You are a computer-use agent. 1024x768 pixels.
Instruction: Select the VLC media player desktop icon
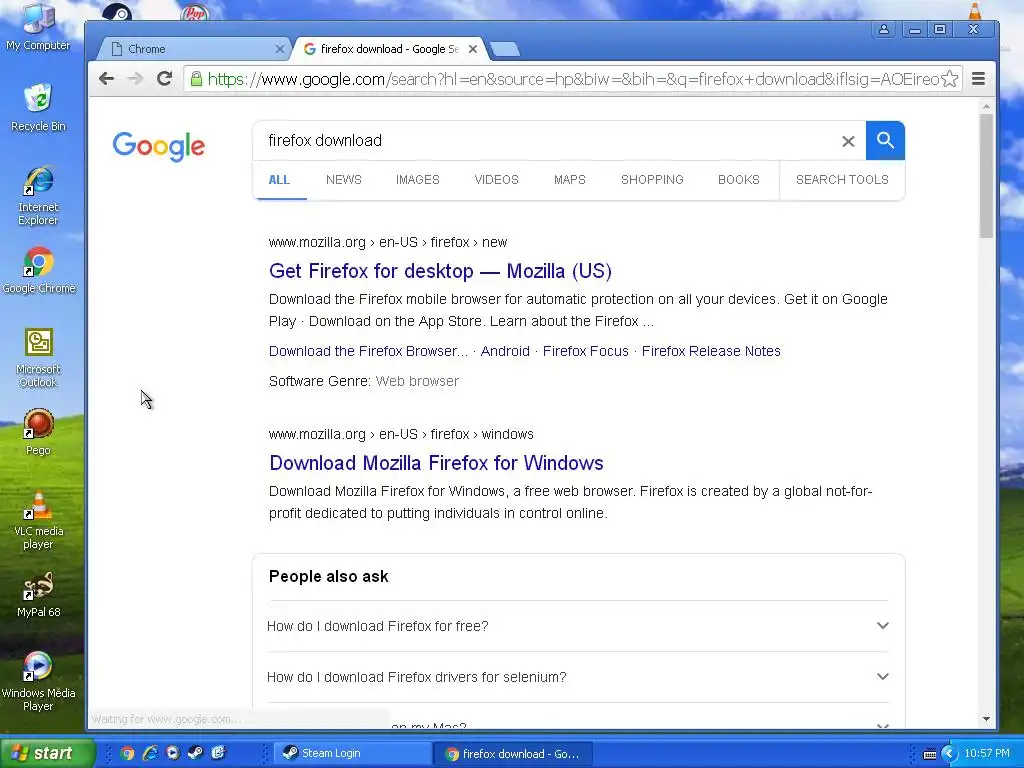(38, 520)
